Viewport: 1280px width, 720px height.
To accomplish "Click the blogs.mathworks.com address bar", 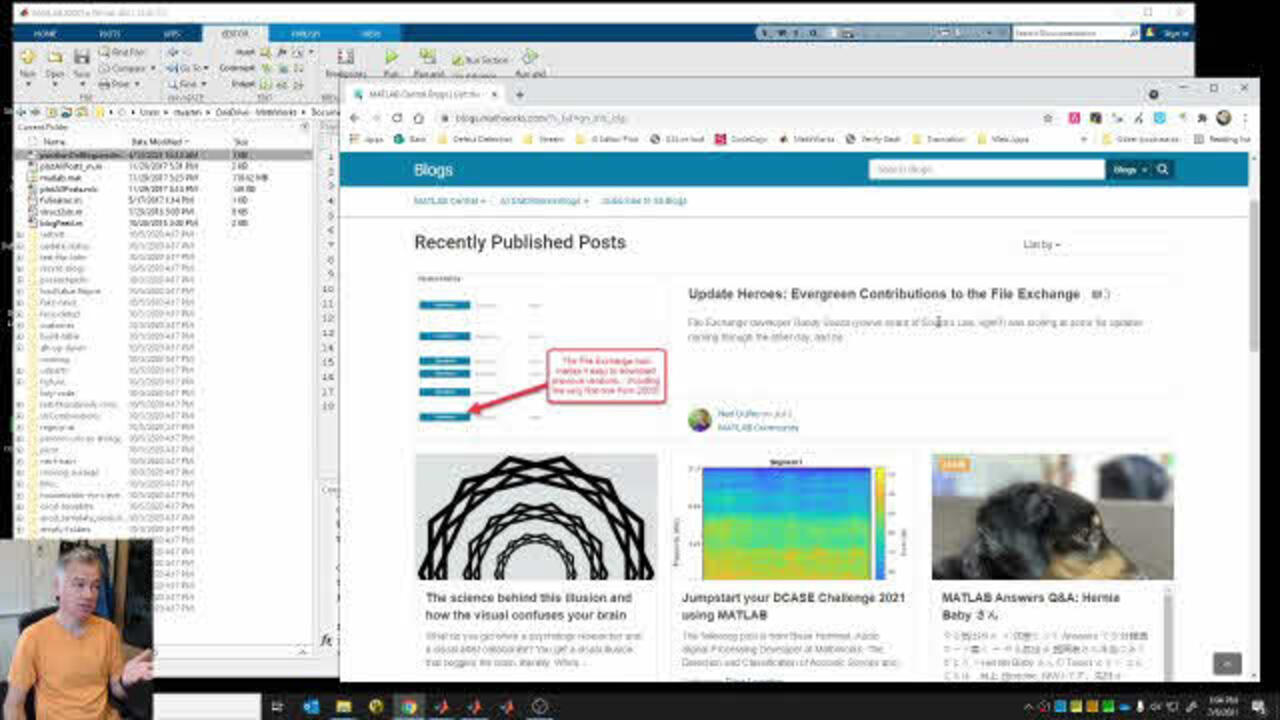I will pos(740,118).
